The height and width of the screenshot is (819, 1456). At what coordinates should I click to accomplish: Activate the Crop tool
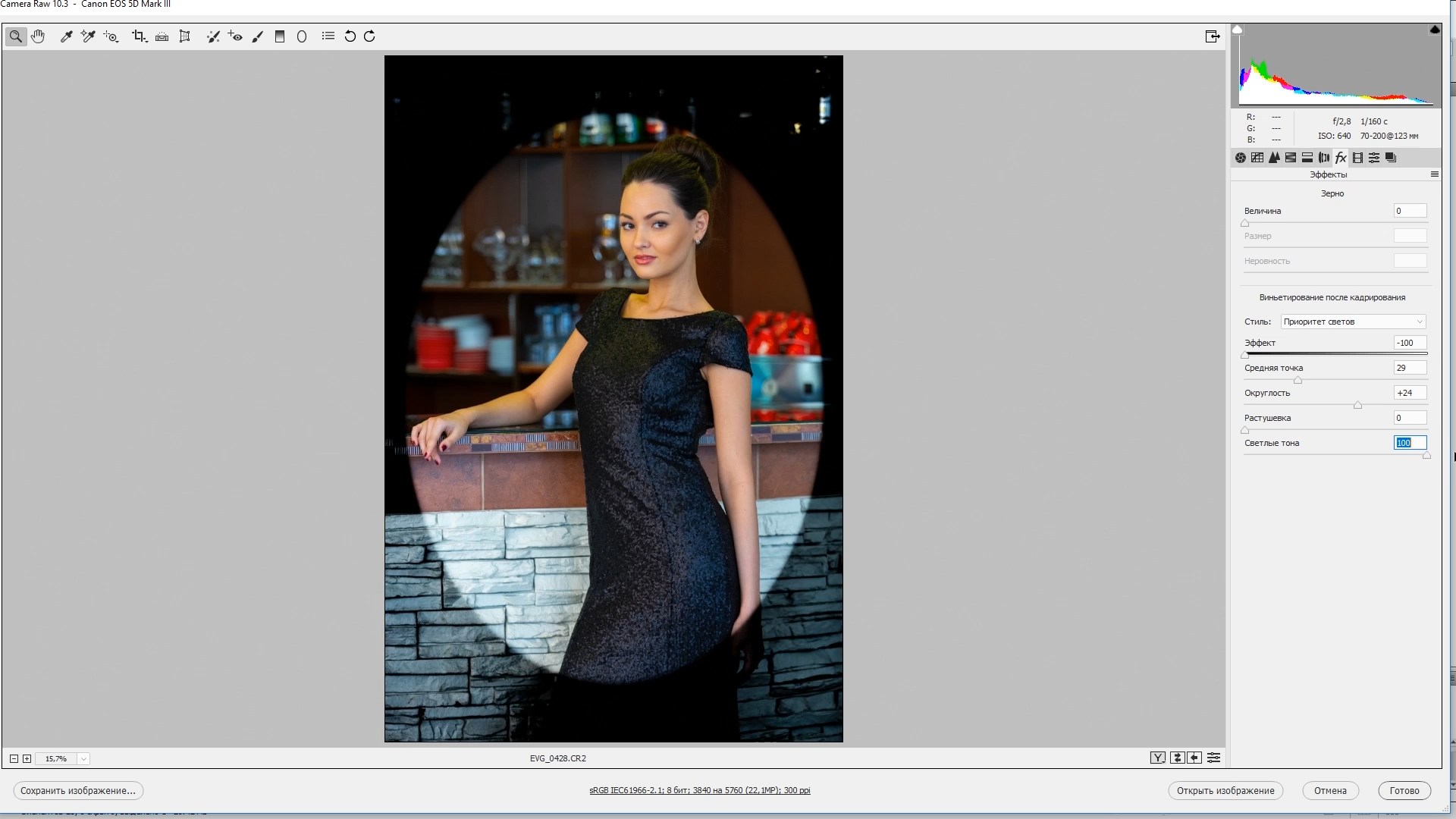(139, 36)
